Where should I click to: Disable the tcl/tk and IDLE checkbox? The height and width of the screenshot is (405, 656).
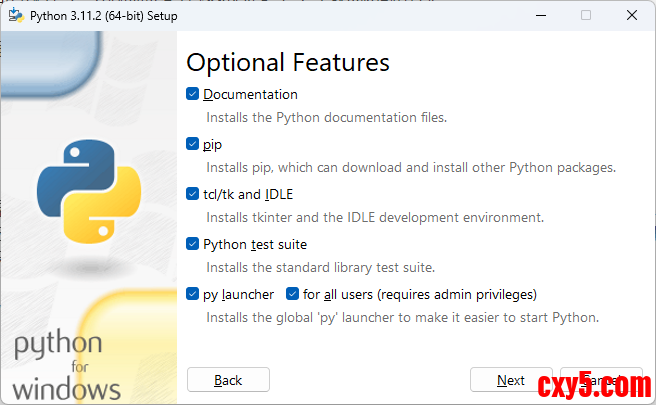(x=193, y=194)
